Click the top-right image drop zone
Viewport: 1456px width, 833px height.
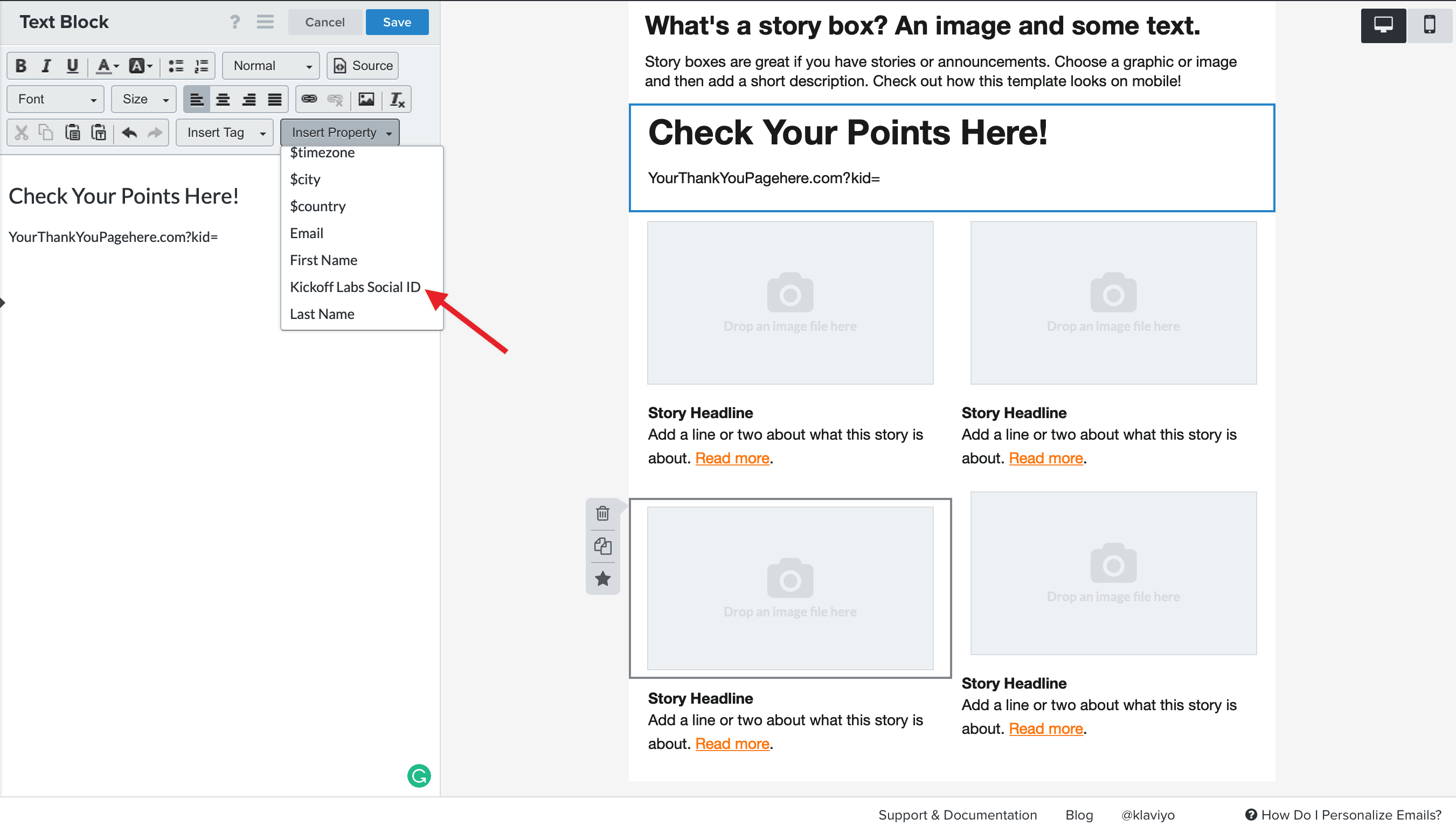click(x=1113, y=303)
